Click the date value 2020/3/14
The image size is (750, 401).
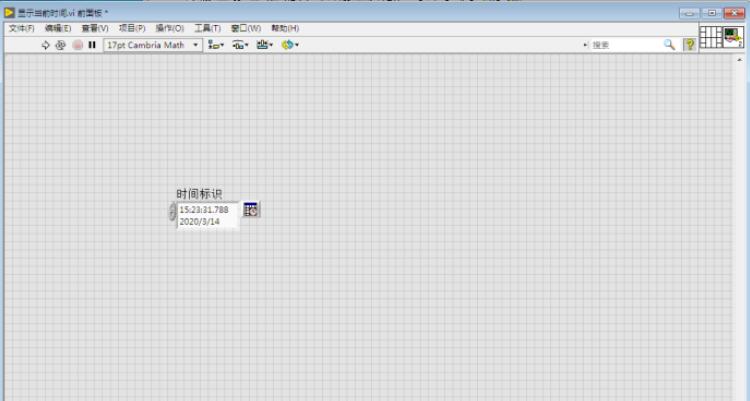[199, 222]
